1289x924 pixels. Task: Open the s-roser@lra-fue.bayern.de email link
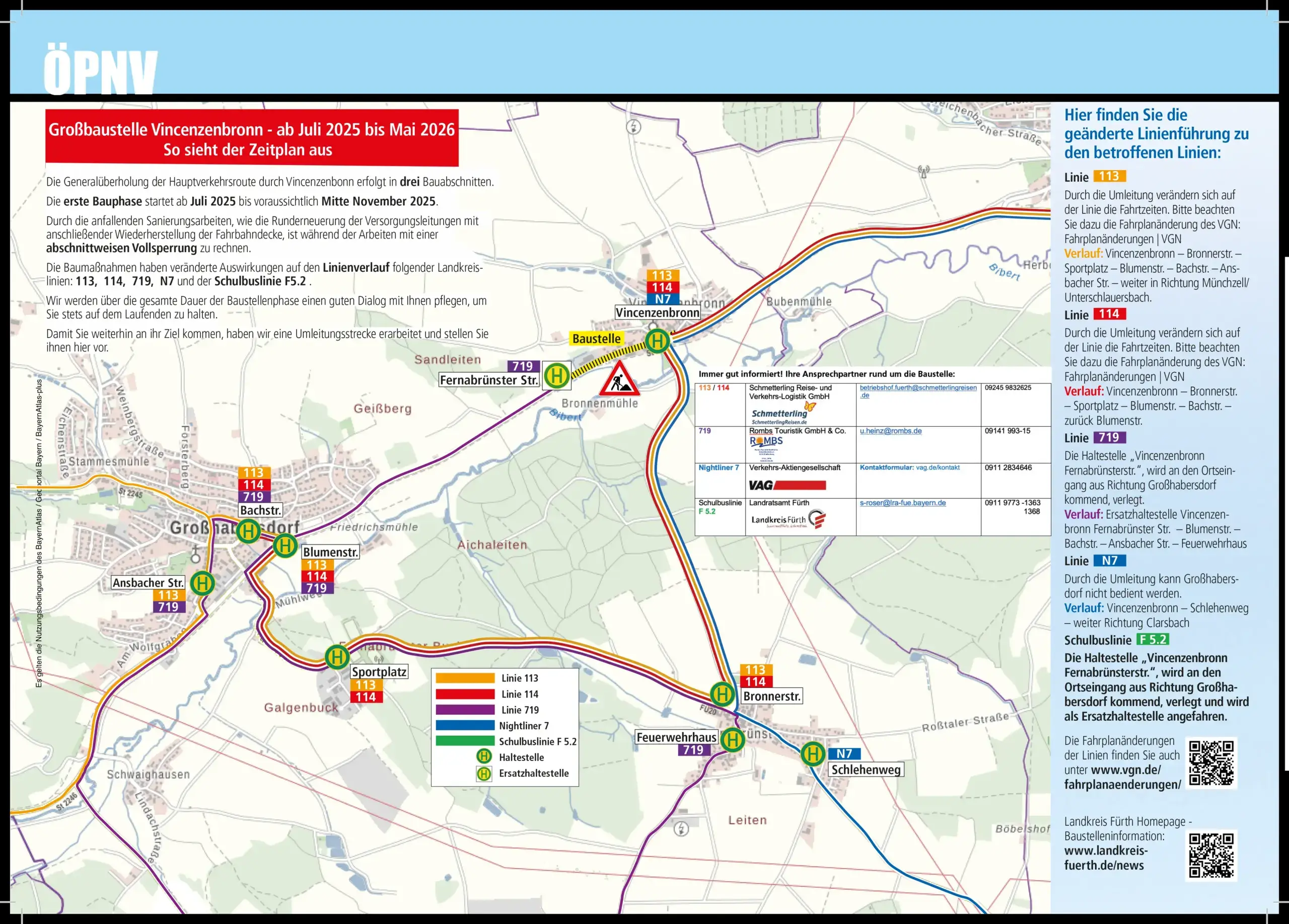902,503
